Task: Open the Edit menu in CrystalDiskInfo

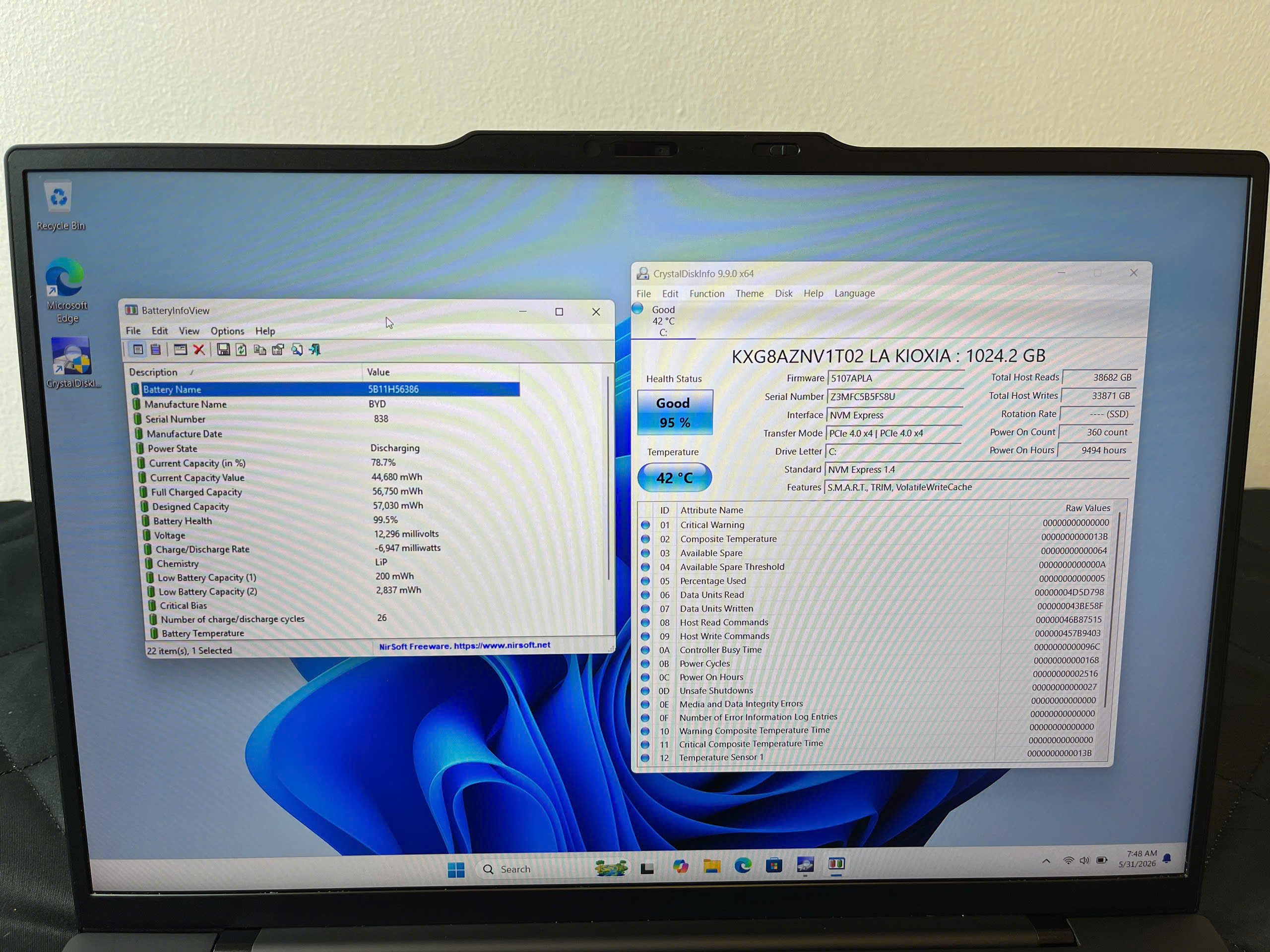Action: [670, 294]
